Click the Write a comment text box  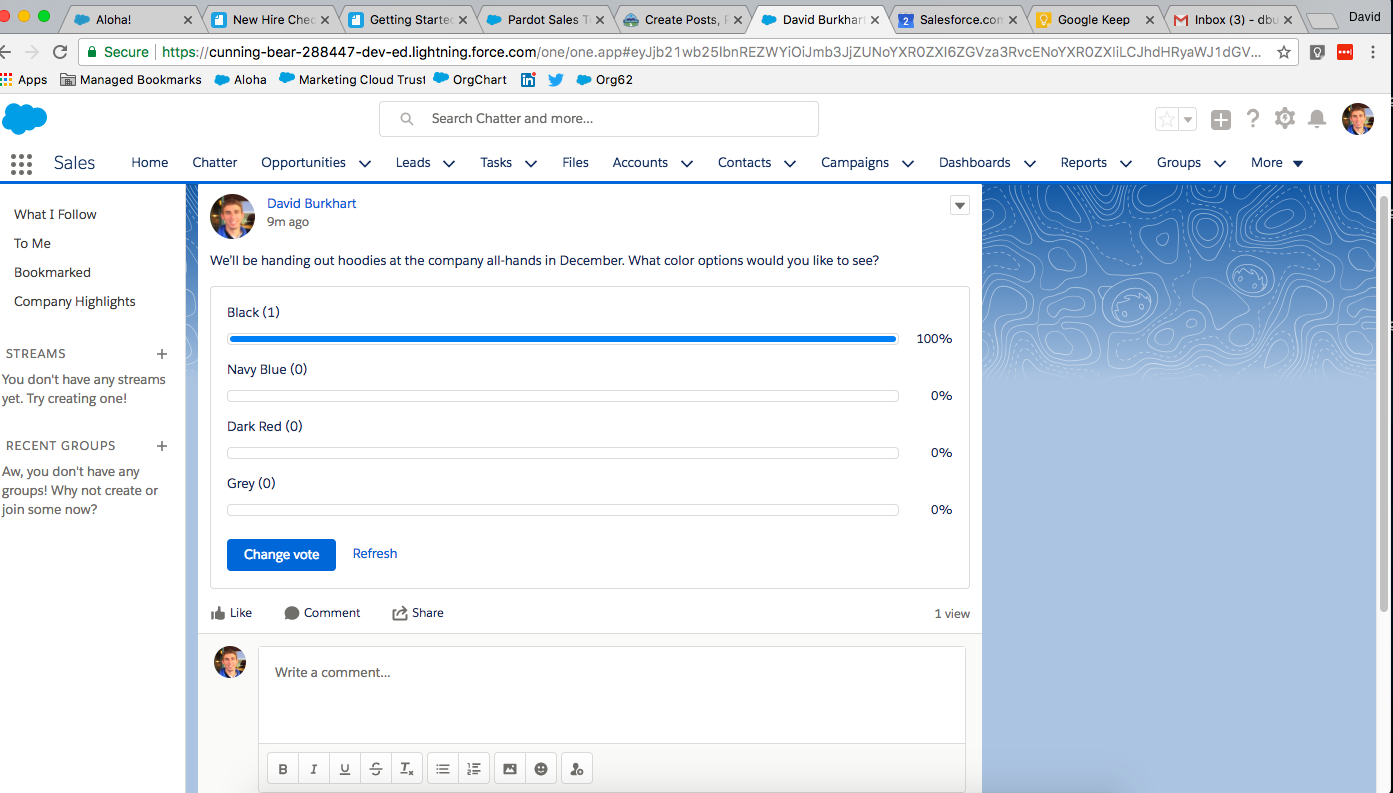(x=612, y=694)
